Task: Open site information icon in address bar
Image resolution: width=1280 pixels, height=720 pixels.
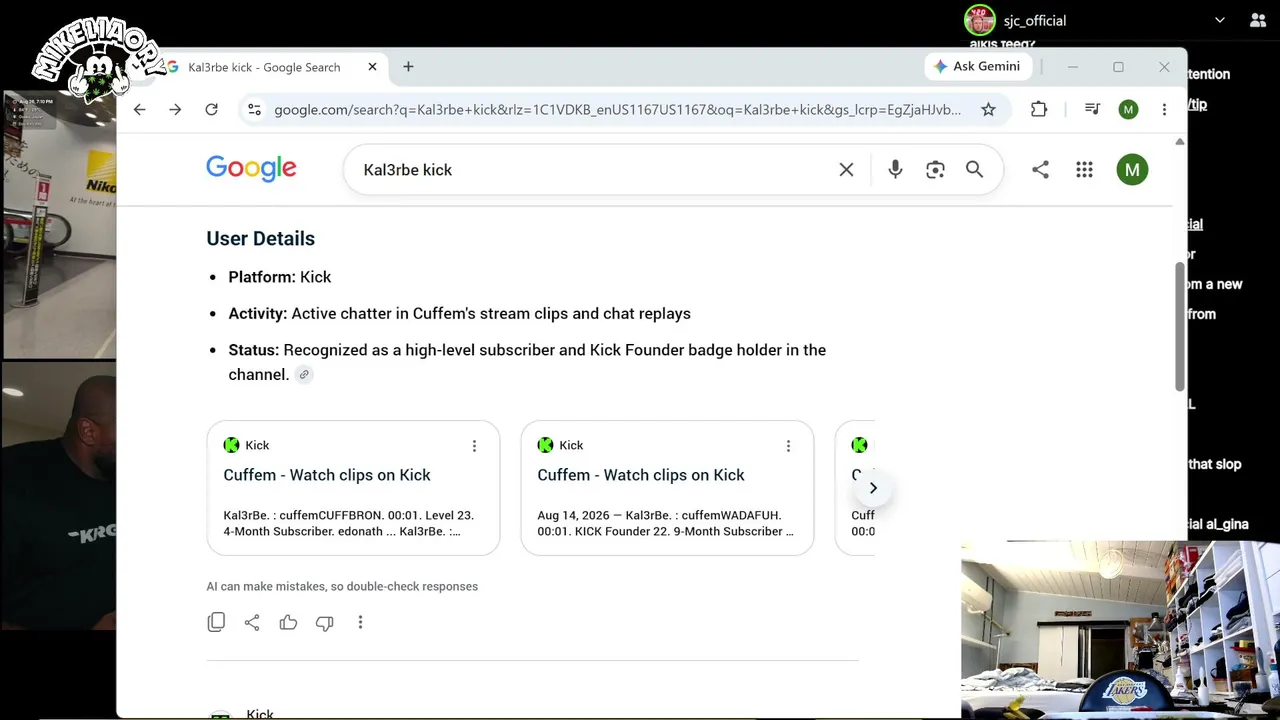Action: point(254,109)
